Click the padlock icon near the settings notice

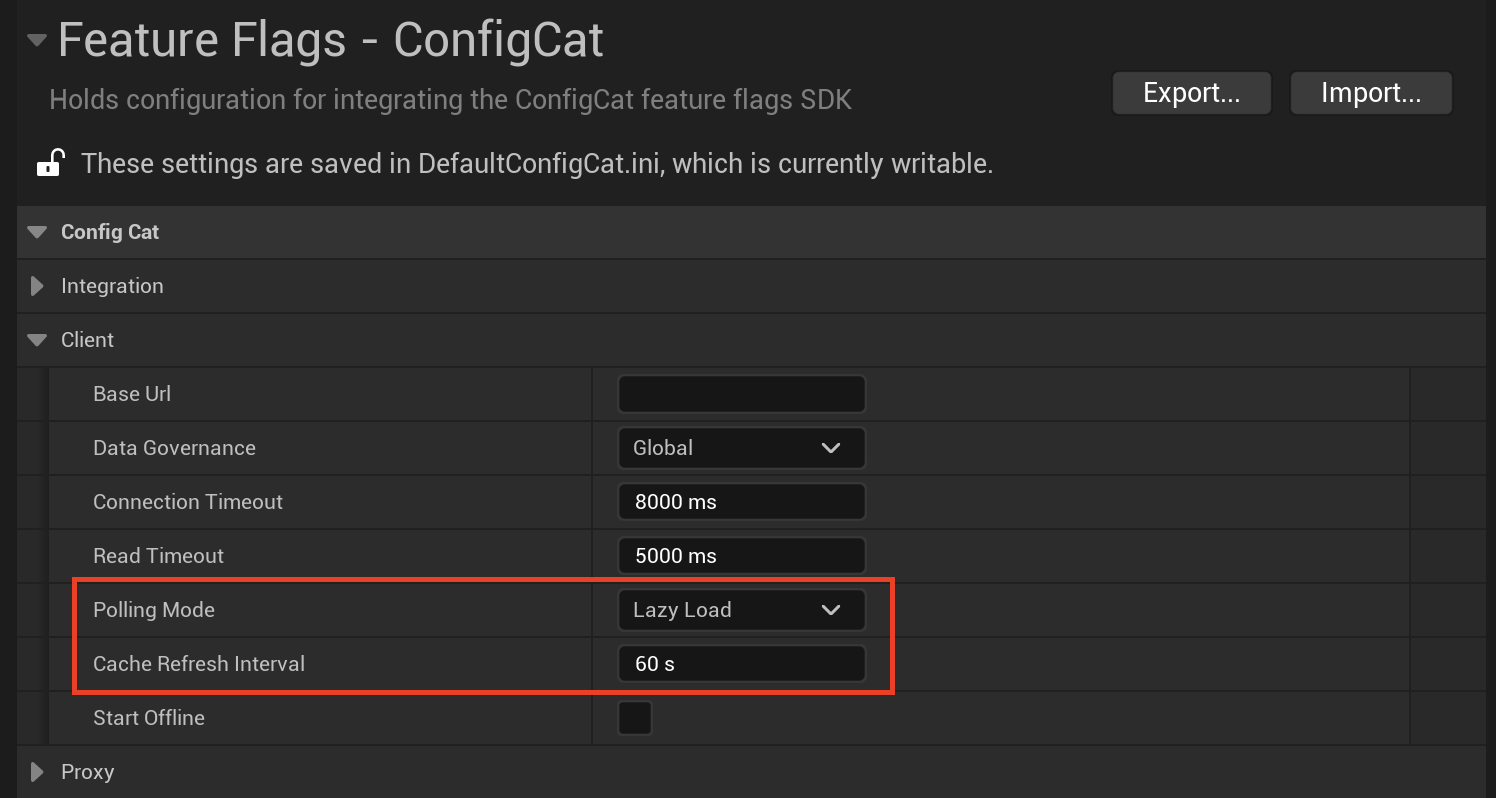point(50,161)
